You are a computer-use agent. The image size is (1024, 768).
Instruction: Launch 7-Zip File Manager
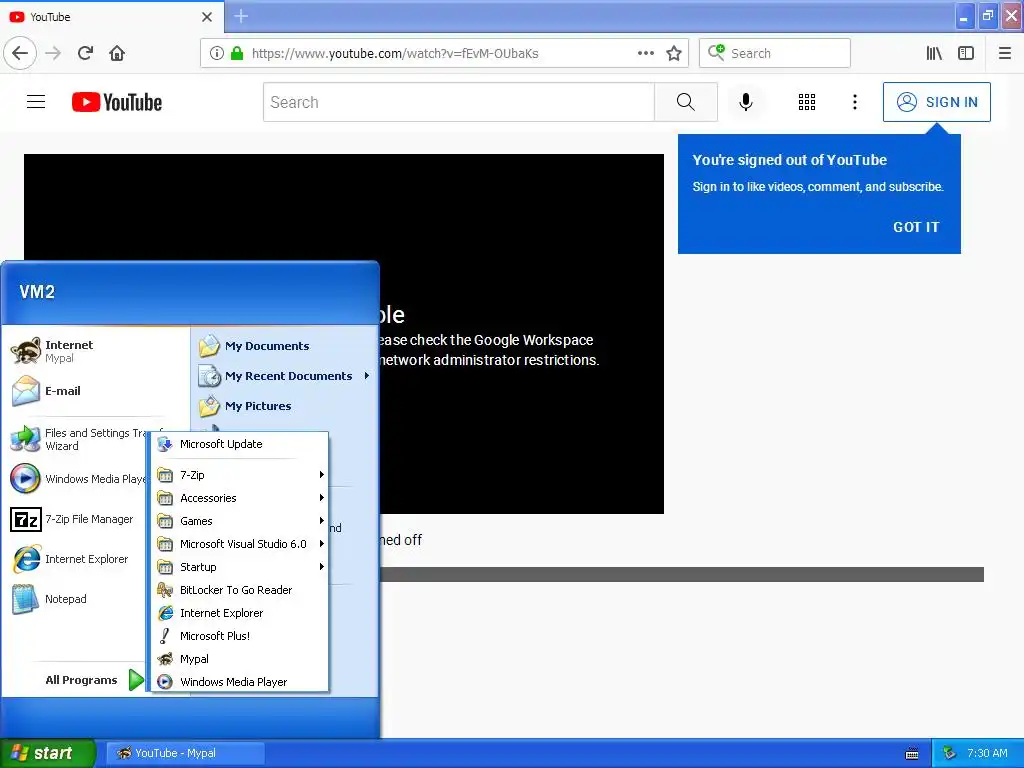77,519
